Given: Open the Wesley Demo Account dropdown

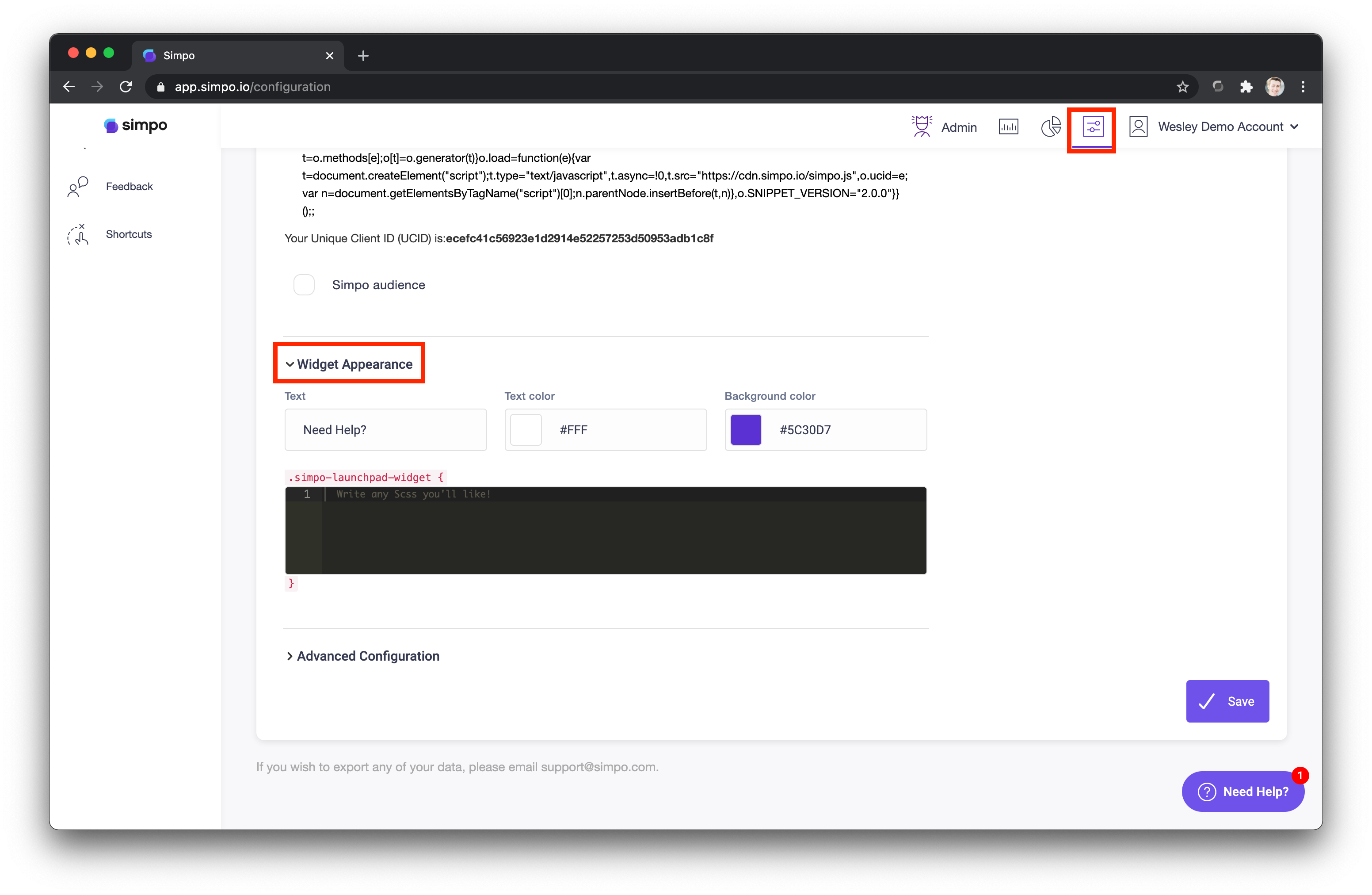Looking at the screenshot, I should pos(1227,126).
